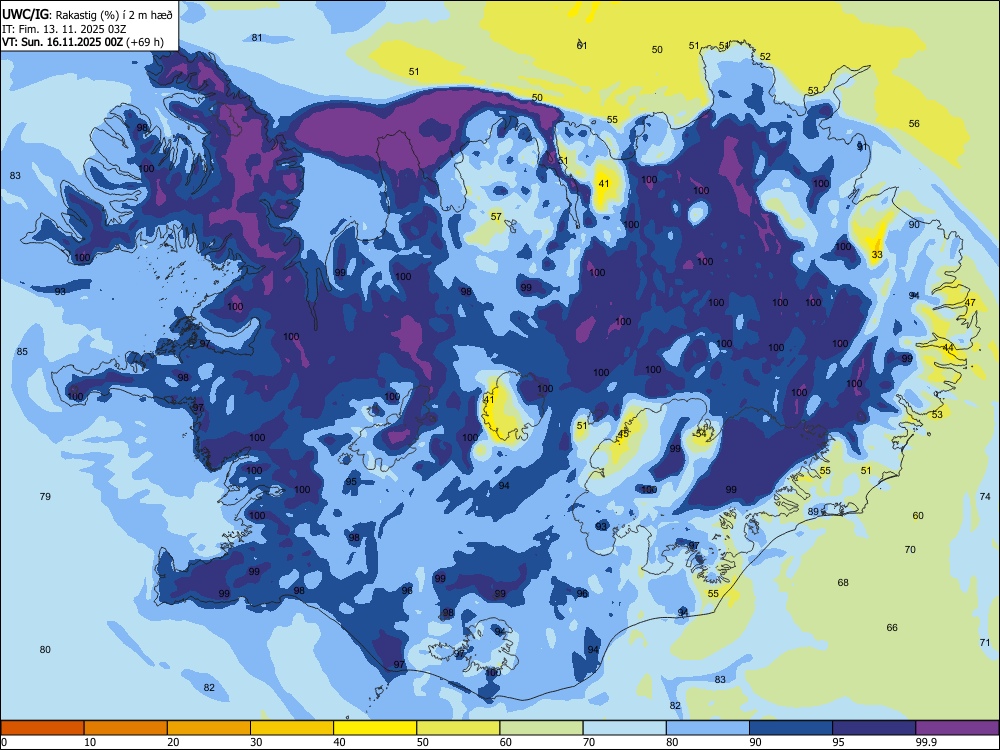Select the bright yellow 40–50 legend swatch
This screenshot has width=1000, height=750.
[375, 728]
